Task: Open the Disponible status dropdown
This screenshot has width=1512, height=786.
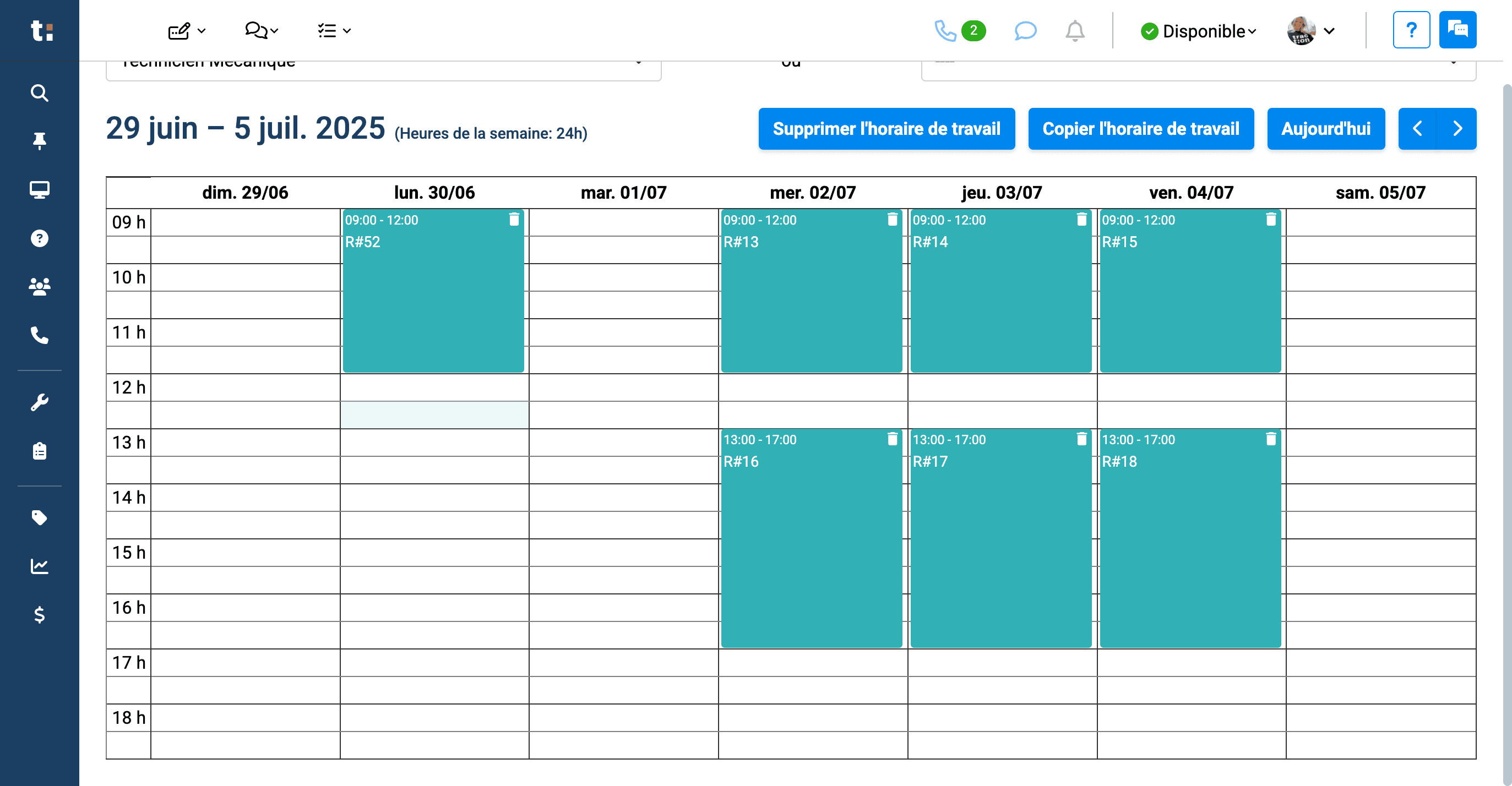Action: pyautogui.click(x=1199, y=31)
